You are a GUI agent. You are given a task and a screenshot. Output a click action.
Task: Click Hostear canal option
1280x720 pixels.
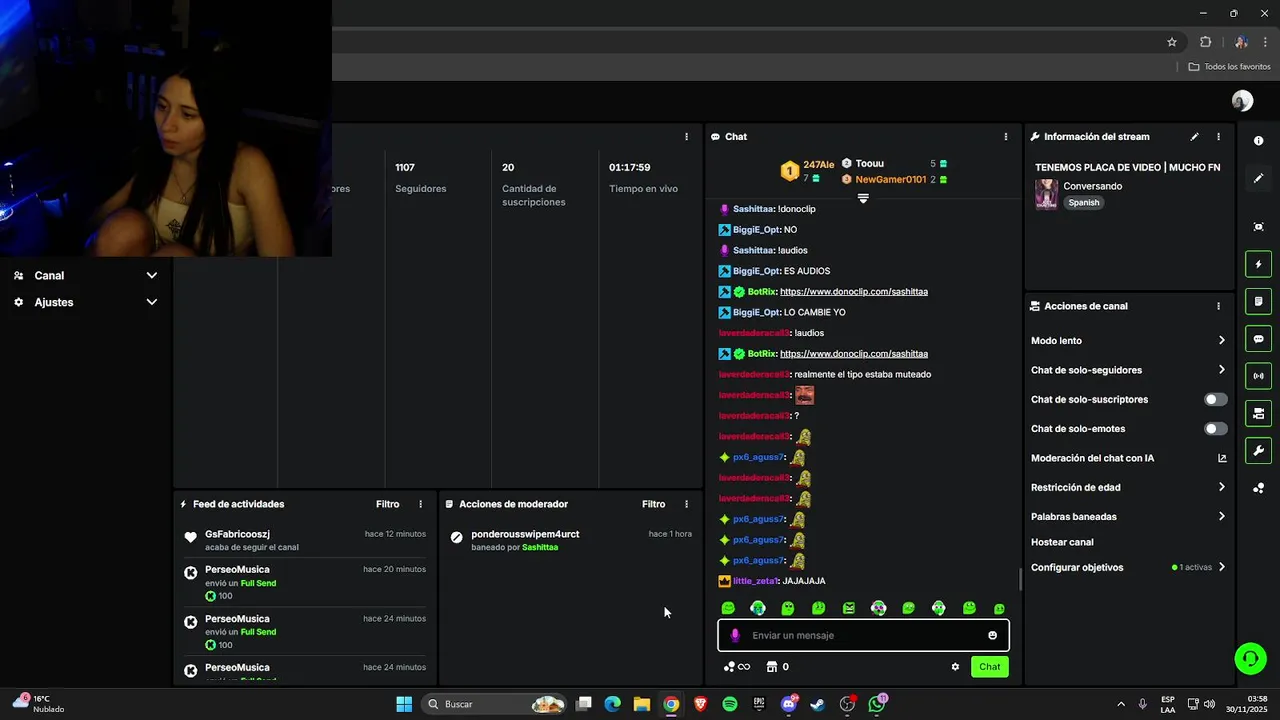point(1062,542)
